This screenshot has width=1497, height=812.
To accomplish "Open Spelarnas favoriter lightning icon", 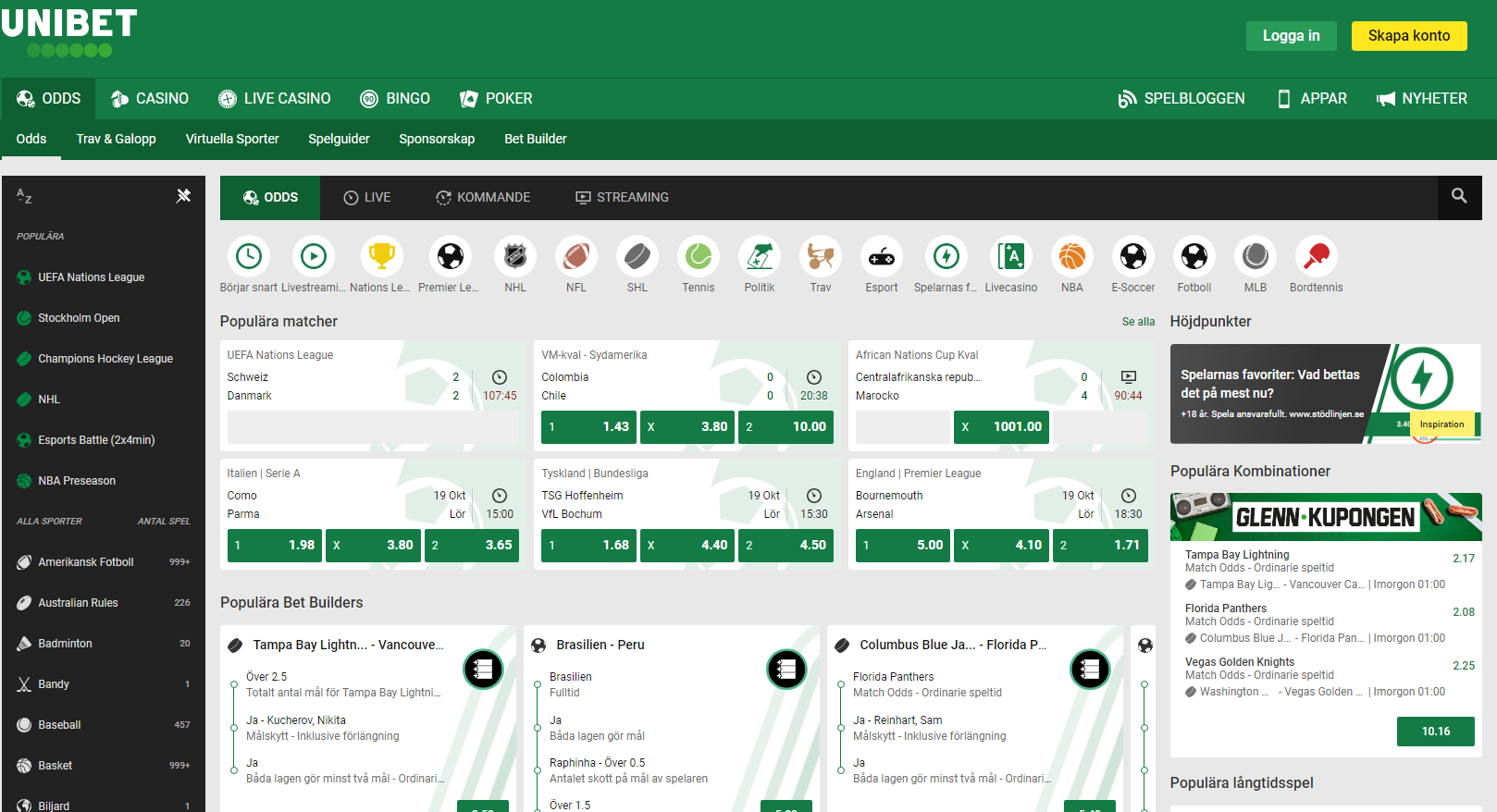I will pos(946,256).
